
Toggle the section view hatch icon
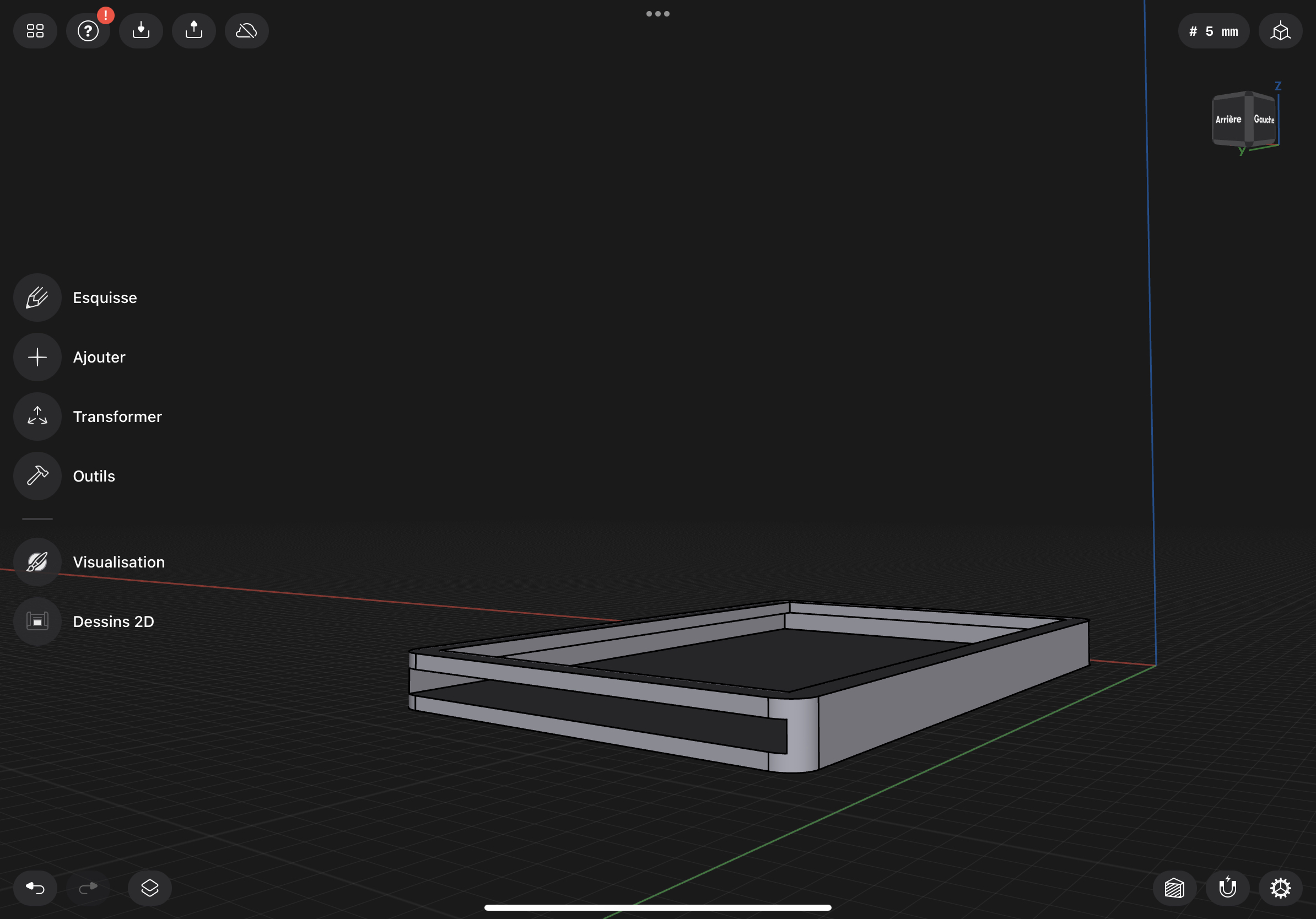click(1174, 888)
